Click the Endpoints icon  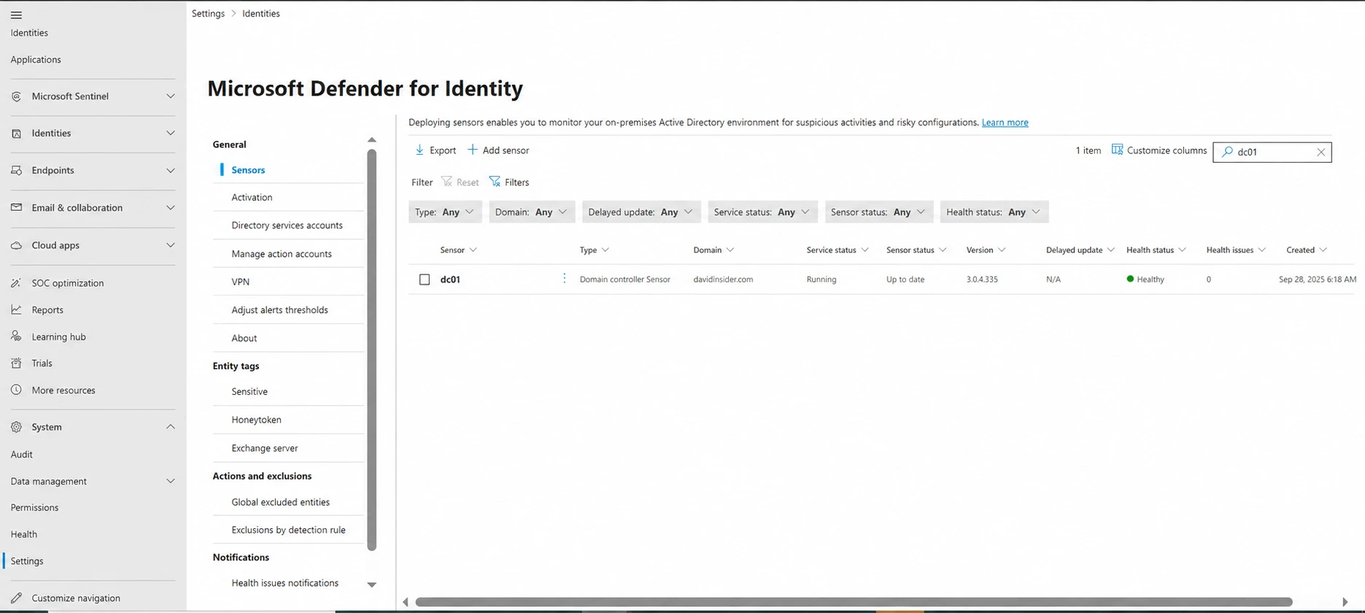(16, 170)
